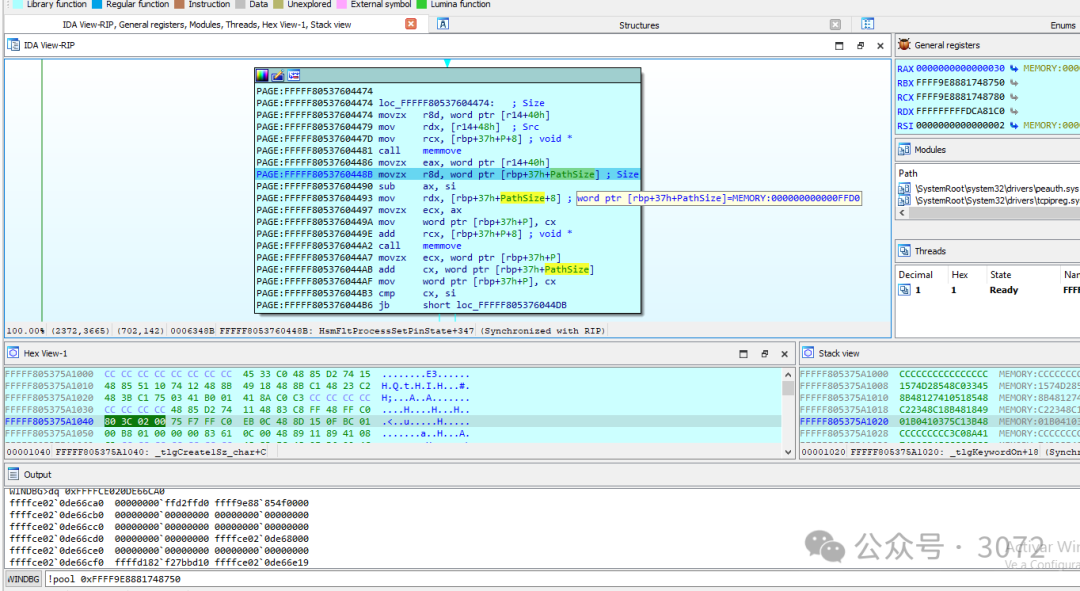
Task: Open the WINDBG command interpreter selector
Action: [x=23, y=579]
